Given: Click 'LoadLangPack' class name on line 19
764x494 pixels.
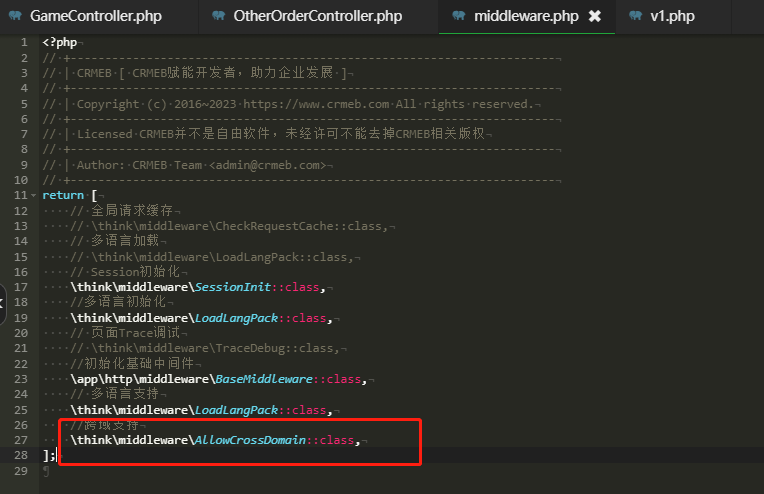Looking at the screenshot, I should point(236,318).
